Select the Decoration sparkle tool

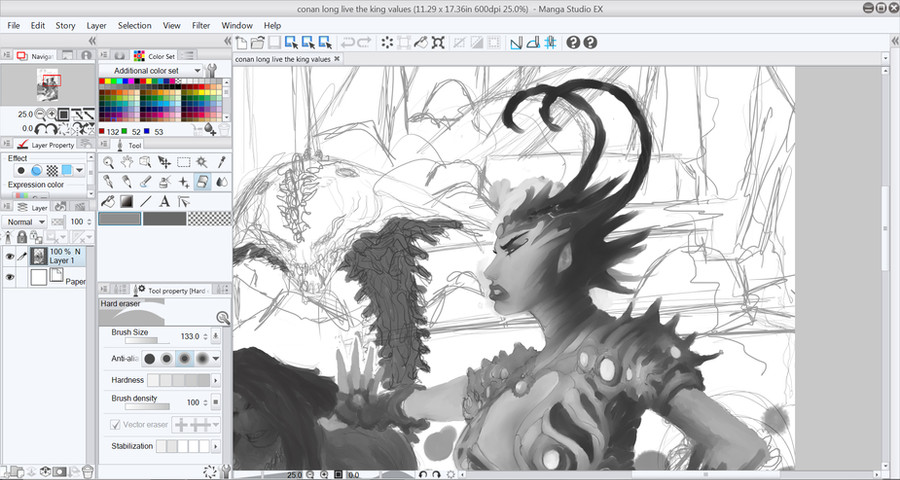point(184,182)
